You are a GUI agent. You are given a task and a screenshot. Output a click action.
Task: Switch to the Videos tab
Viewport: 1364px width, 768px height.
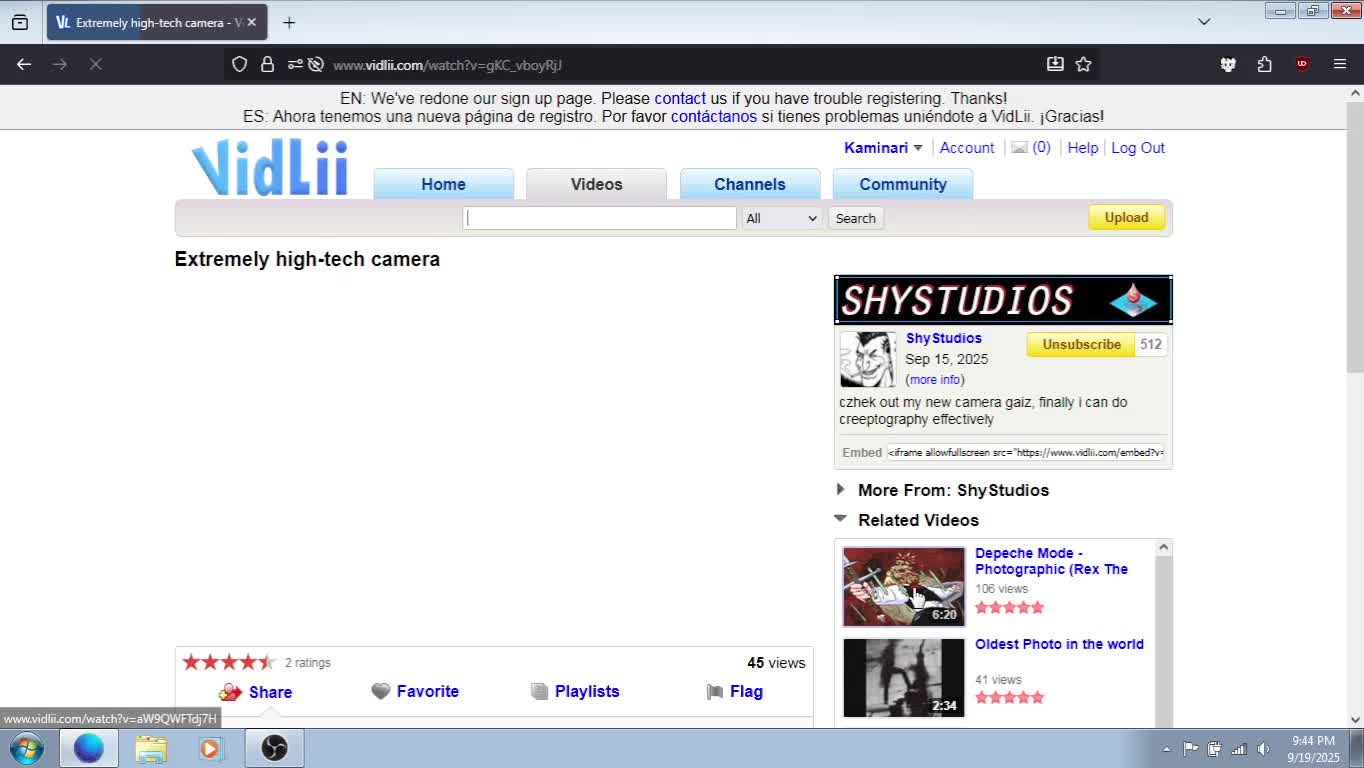(x=596, y=184)
